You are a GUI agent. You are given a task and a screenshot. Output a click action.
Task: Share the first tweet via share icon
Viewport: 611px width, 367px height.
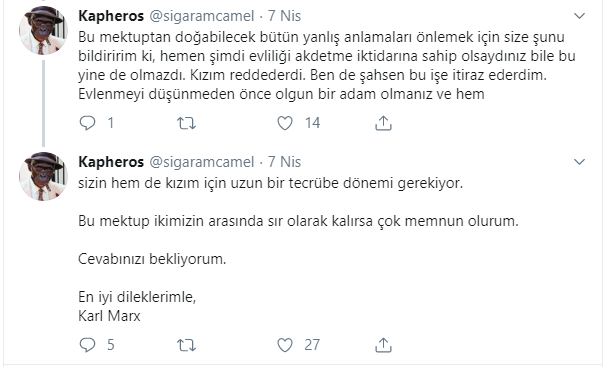383,123
